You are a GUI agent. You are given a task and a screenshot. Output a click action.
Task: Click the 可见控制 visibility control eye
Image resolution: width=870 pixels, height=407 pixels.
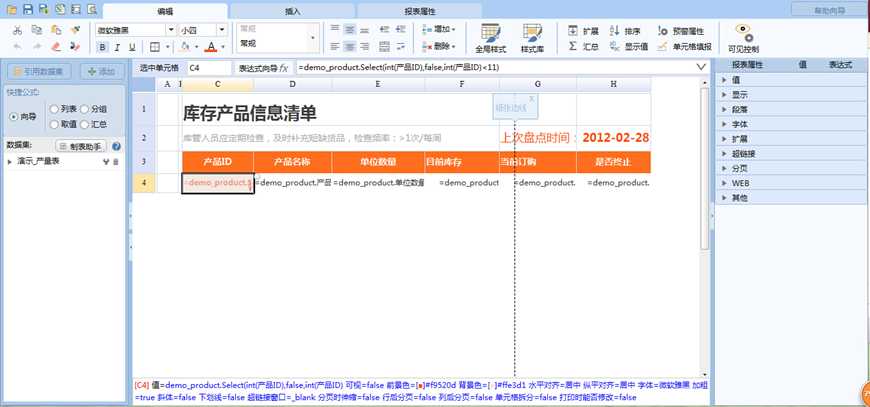tap(743, 38)
